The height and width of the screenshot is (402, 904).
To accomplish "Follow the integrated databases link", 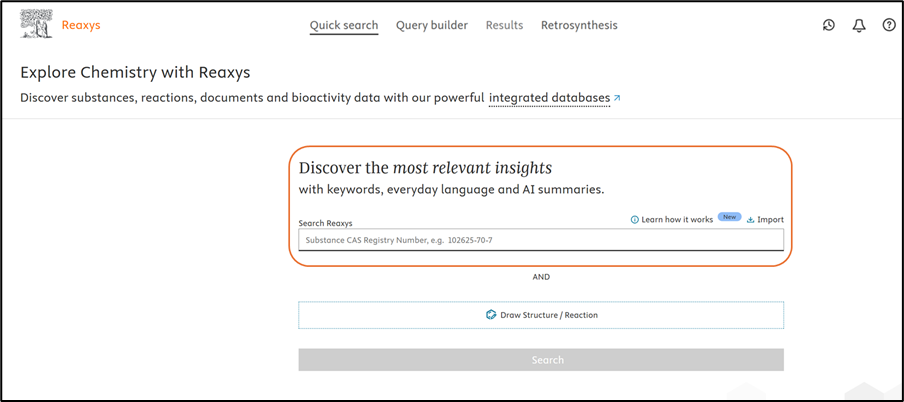I will (x=549, y=98).
